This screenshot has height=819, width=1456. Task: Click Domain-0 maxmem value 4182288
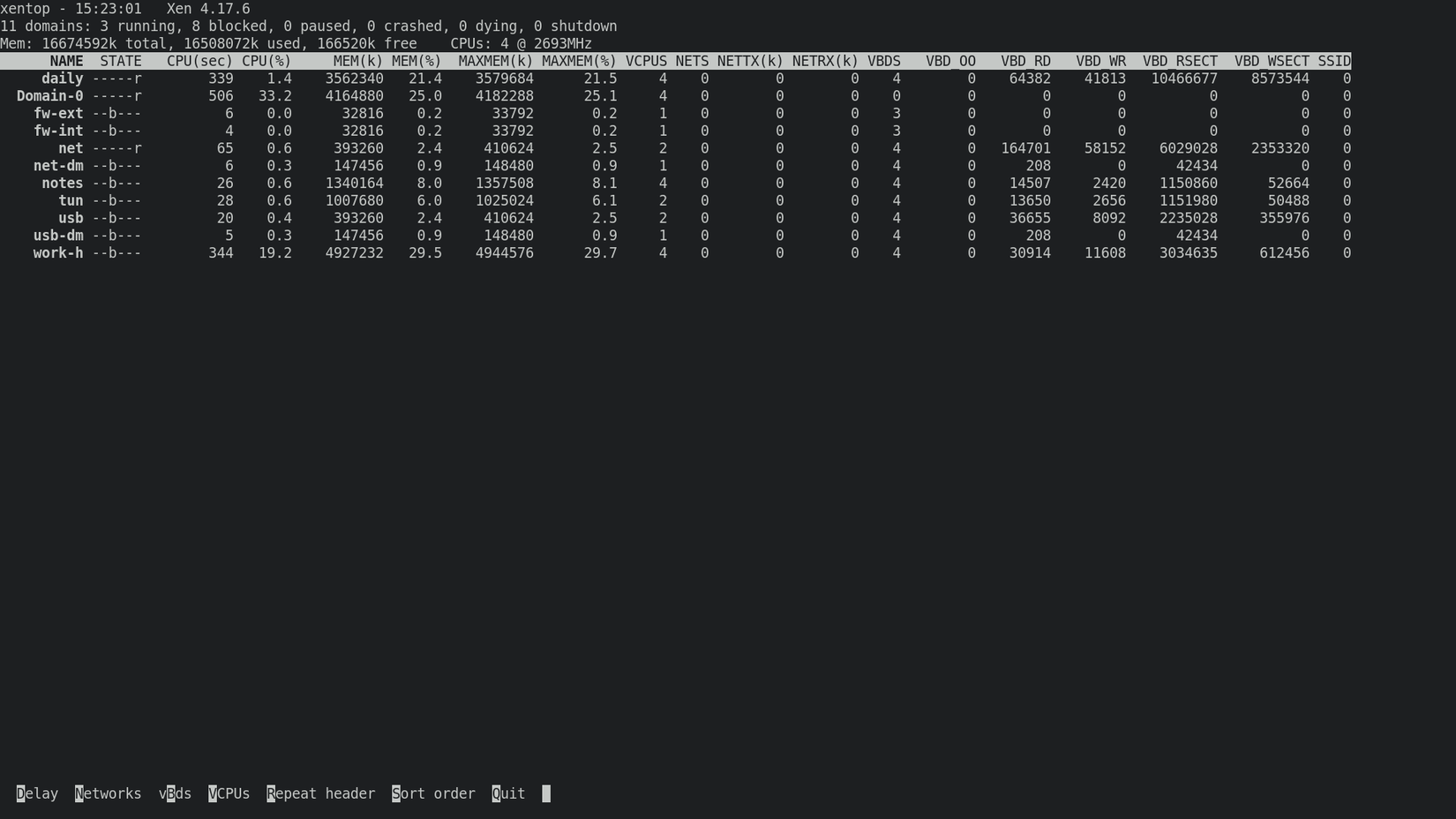click(x=504, y=96)
